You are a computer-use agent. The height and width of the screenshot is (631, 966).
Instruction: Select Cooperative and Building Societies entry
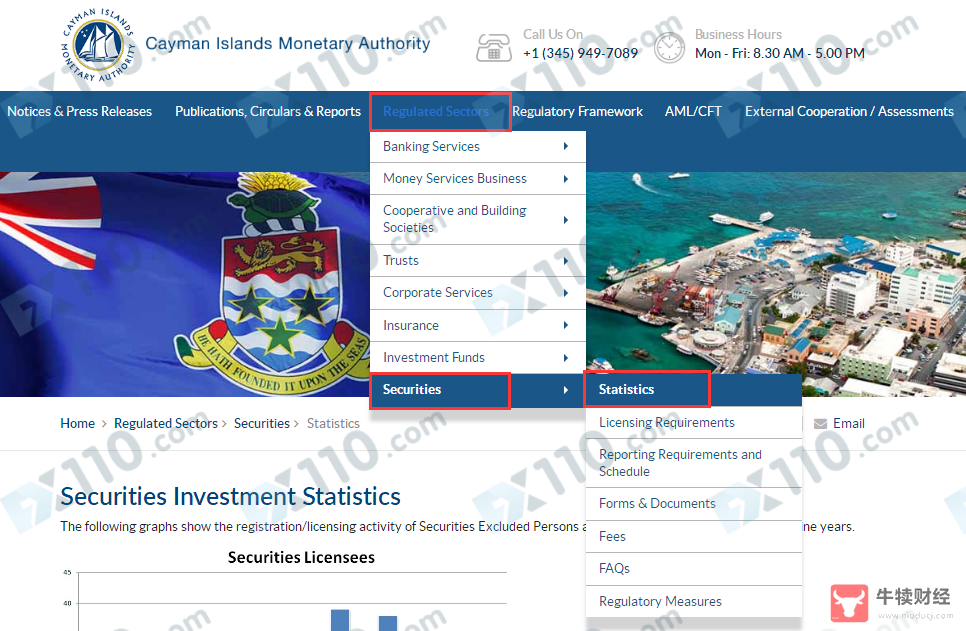point(477,219)
